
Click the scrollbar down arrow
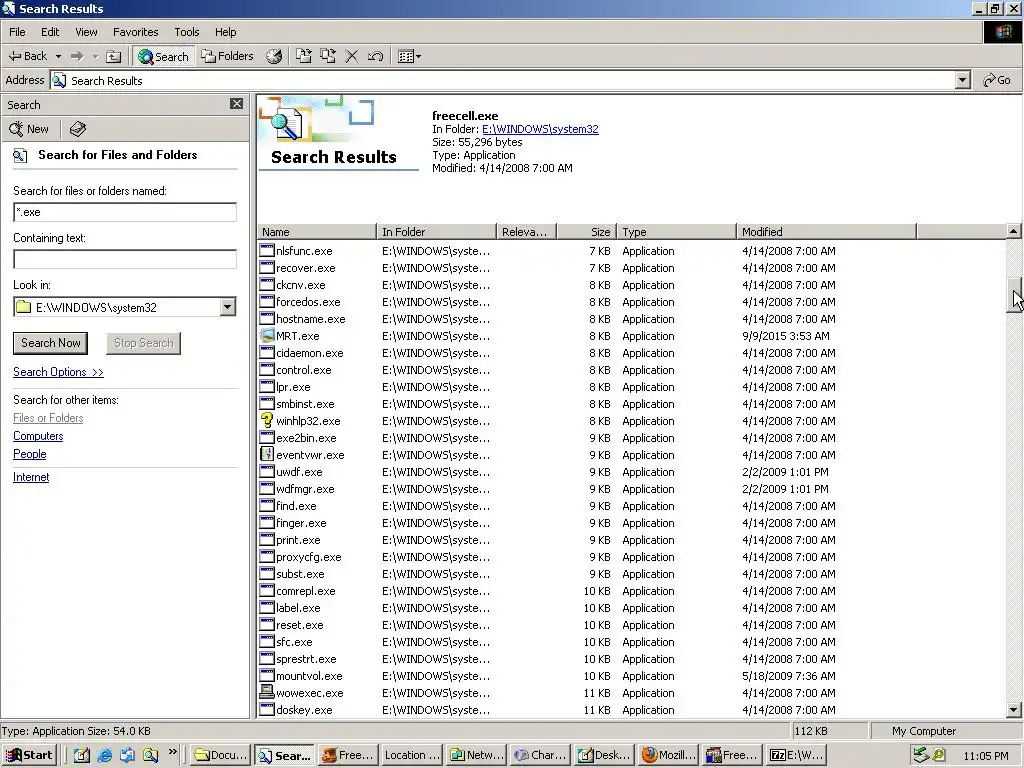click(1014, 710)
